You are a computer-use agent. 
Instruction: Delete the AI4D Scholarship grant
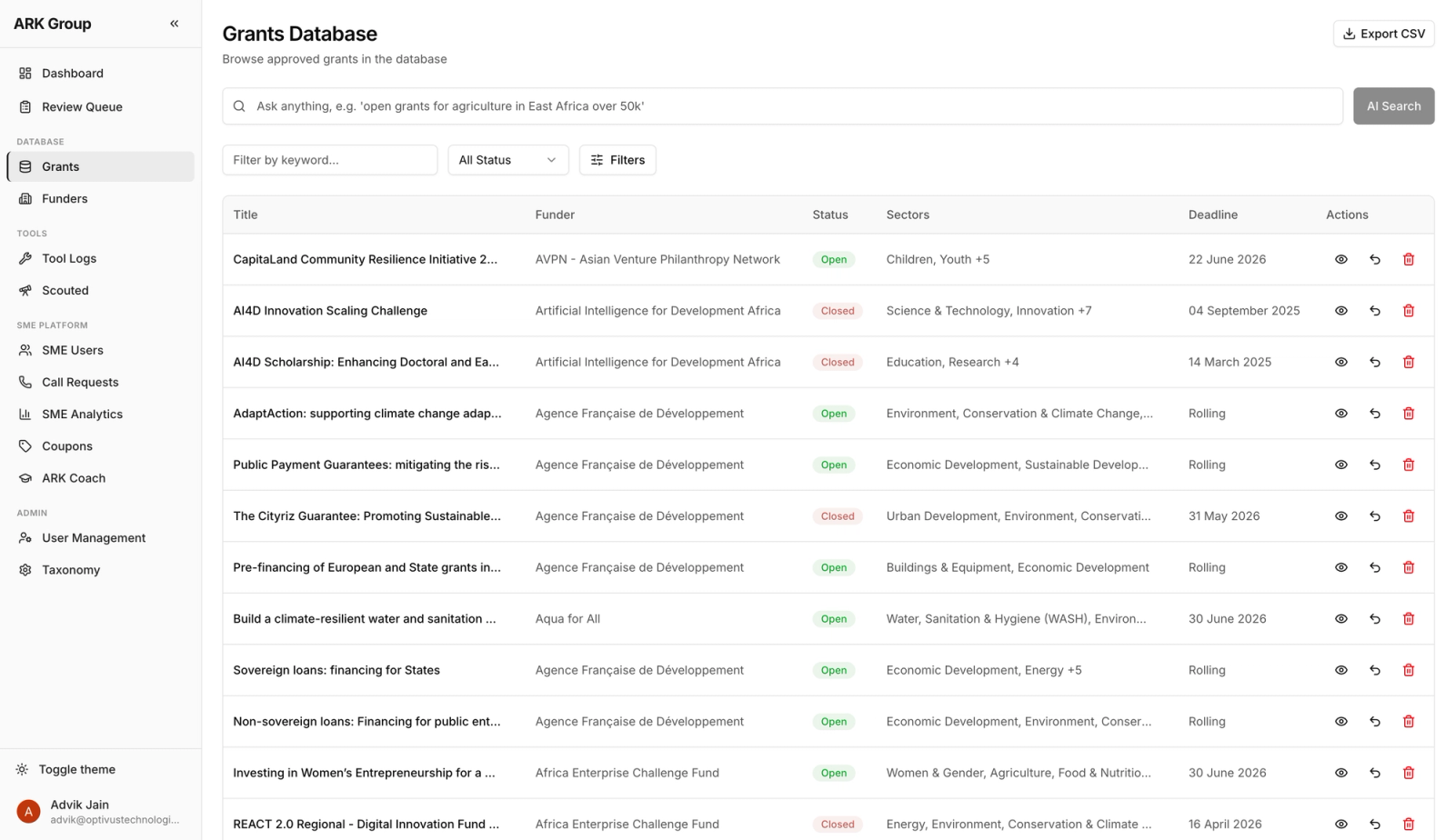pos(1408,362)
